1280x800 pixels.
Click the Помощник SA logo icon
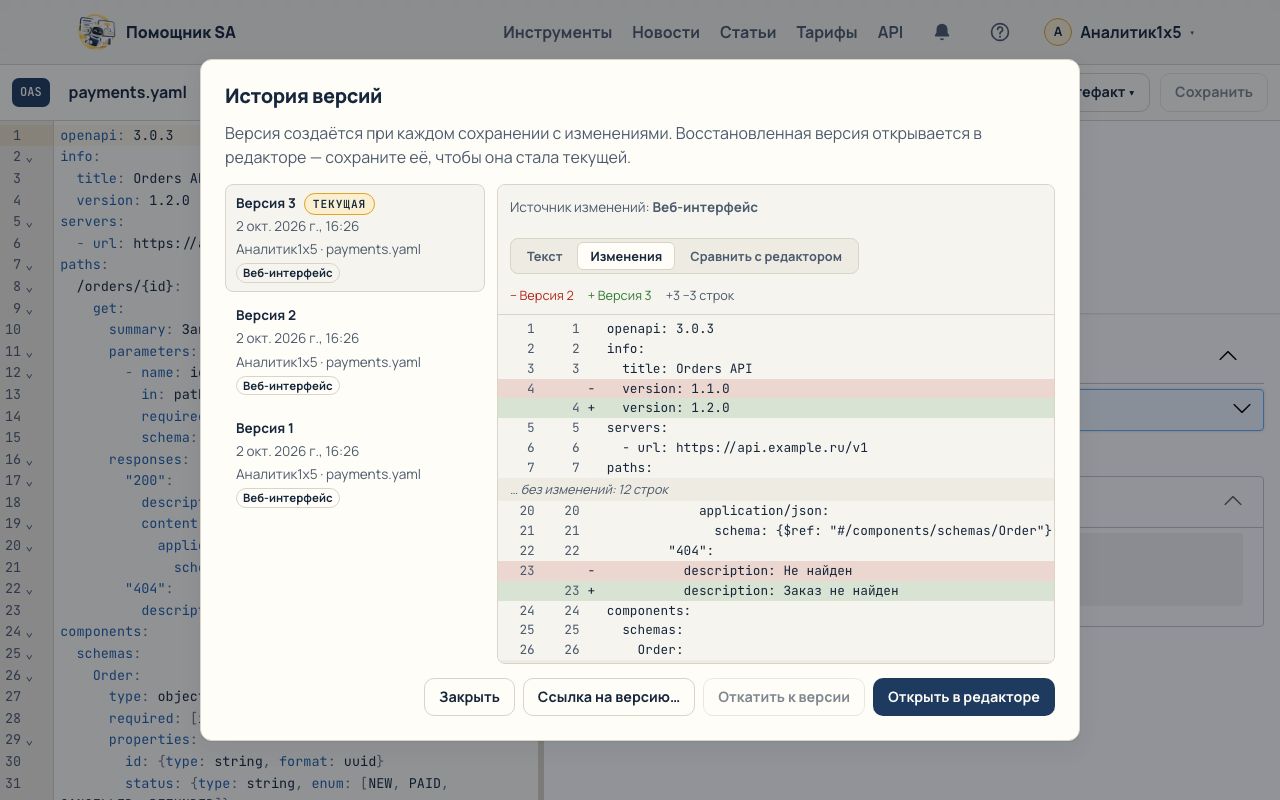point(96,32)
